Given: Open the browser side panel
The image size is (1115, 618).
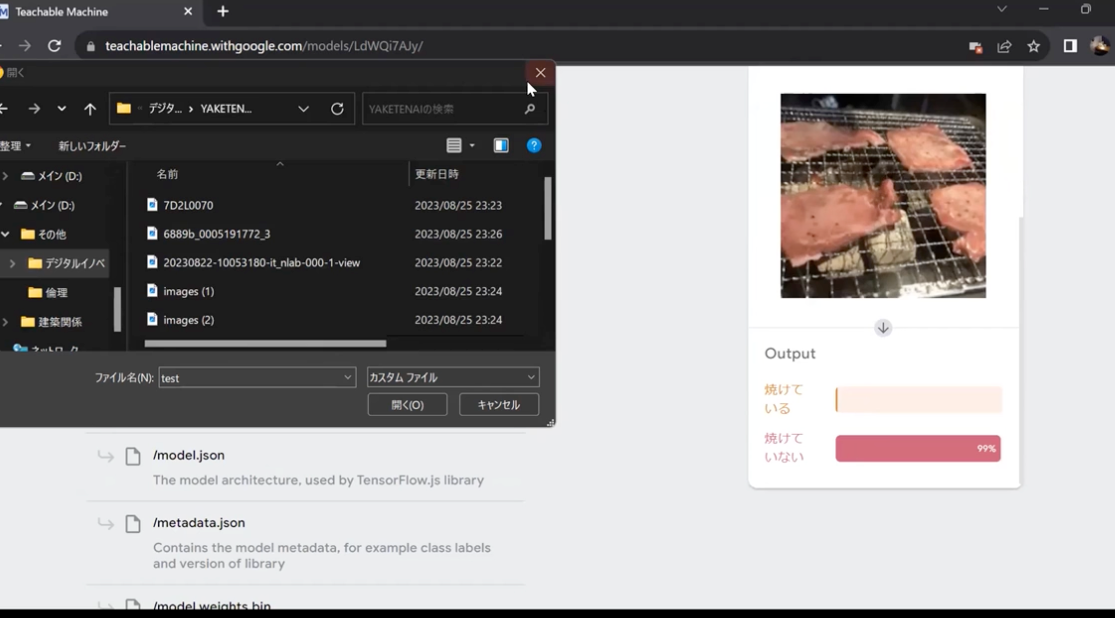Looking at the screenshot, I should click(1069, 46).
